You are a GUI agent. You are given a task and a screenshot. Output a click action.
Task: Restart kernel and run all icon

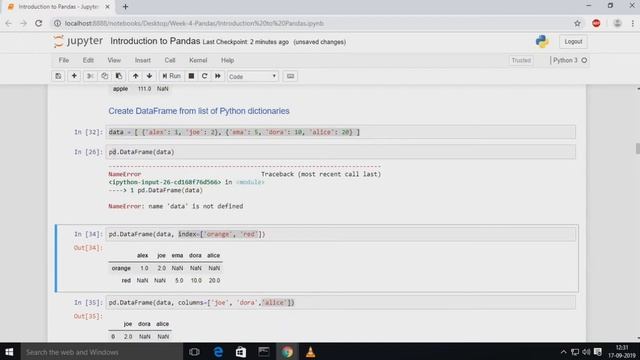(218, 76)
